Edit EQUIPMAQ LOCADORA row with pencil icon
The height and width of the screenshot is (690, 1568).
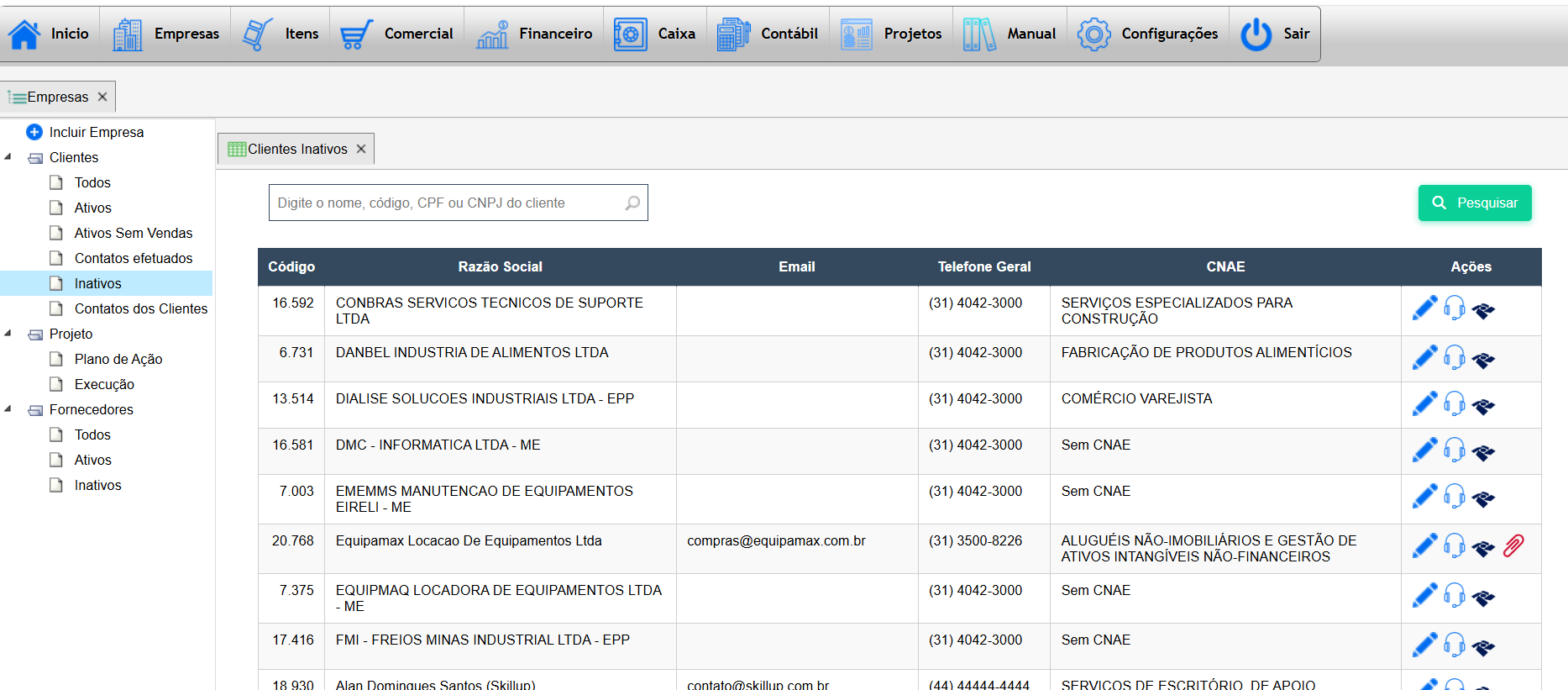1425,596
